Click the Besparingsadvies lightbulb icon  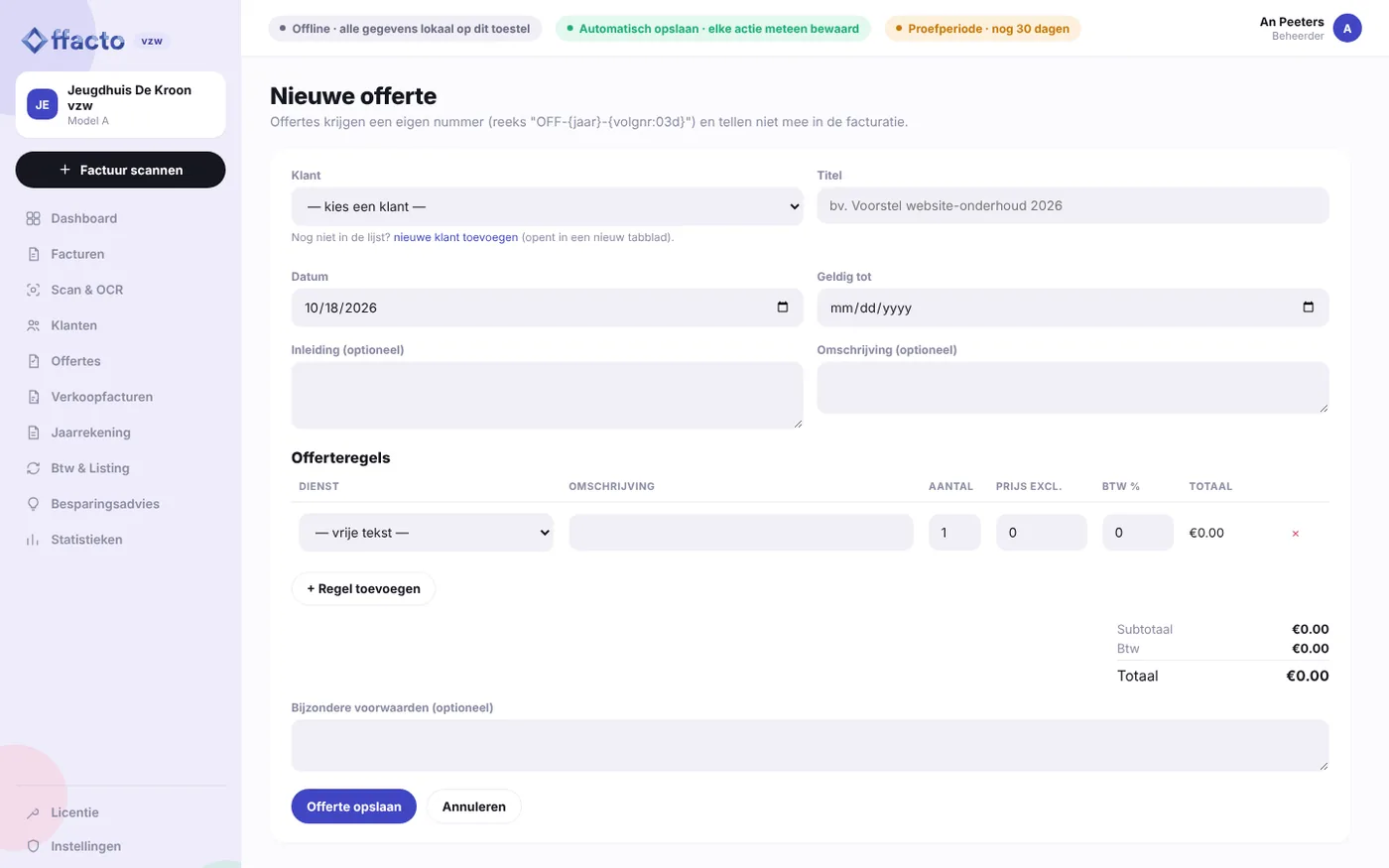click(x=33, y=504)
